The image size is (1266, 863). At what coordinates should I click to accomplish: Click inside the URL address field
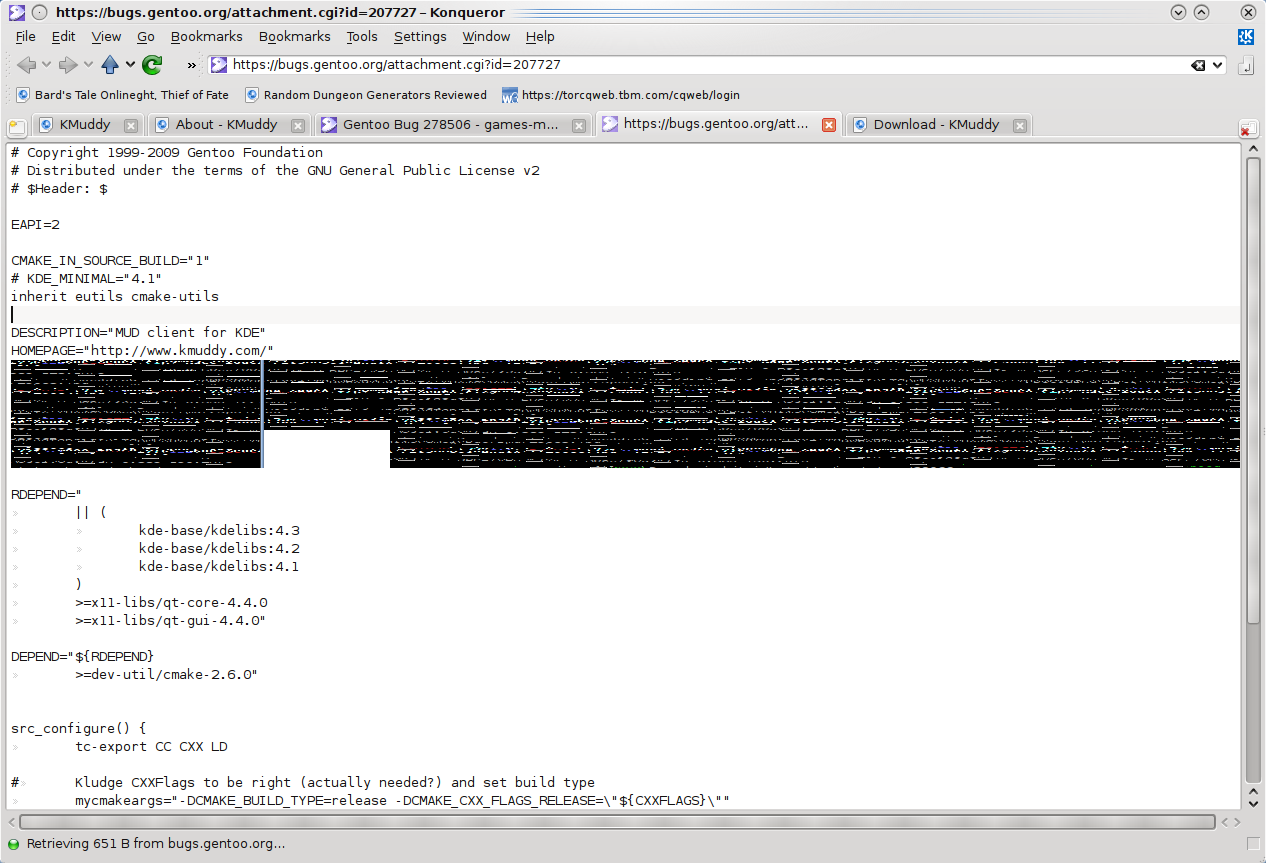pyautogui.click(x=700, y=65)
